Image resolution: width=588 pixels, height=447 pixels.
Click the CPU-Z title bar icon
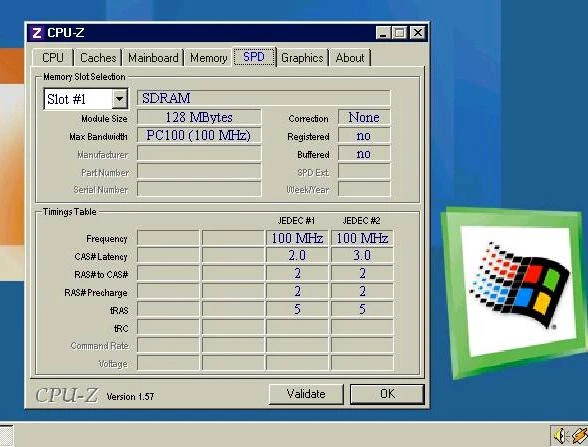click(36, 33)
